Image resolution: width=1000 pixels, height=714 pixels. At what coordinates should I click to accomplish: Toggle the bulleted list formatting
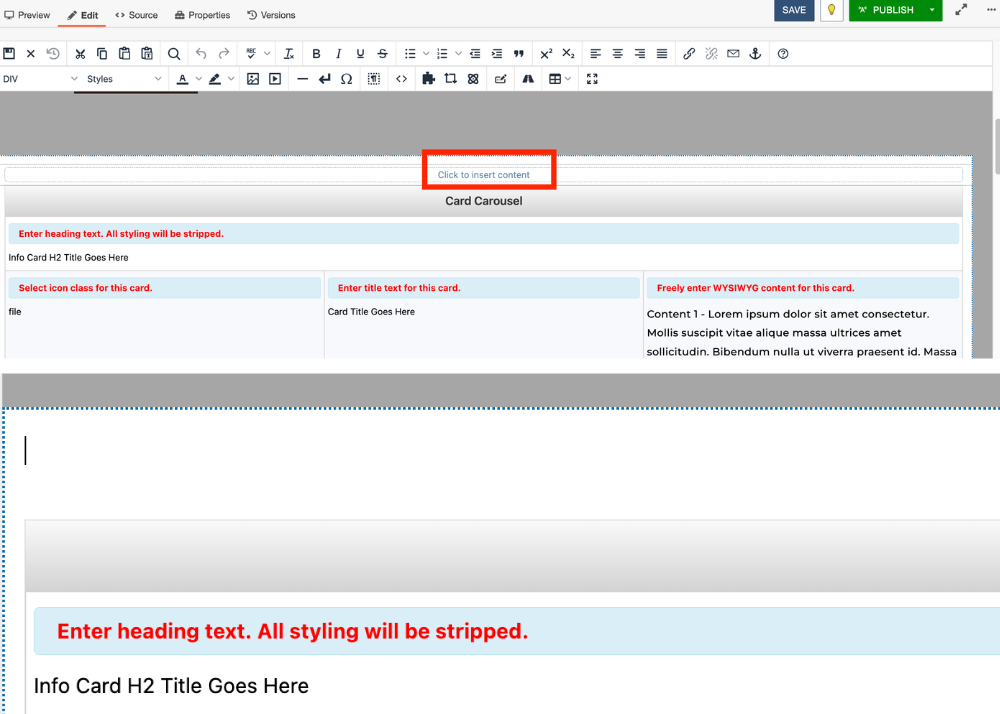click(x=411, y=53)
